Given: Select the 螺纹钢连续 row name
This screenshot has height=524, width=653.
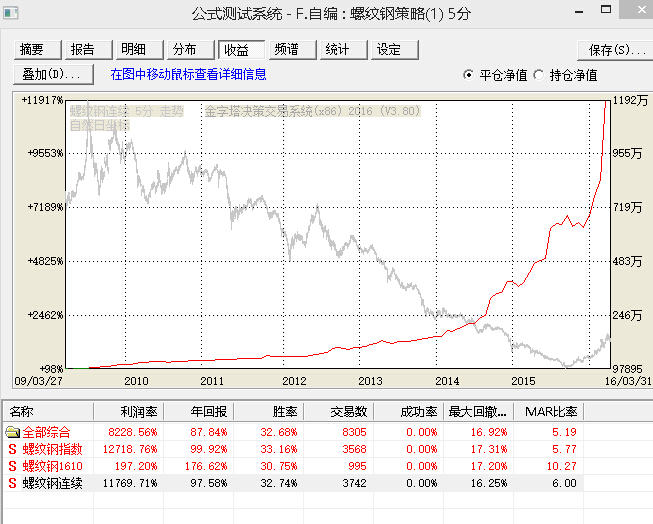Looking at the screenshot, I should 52,483.
